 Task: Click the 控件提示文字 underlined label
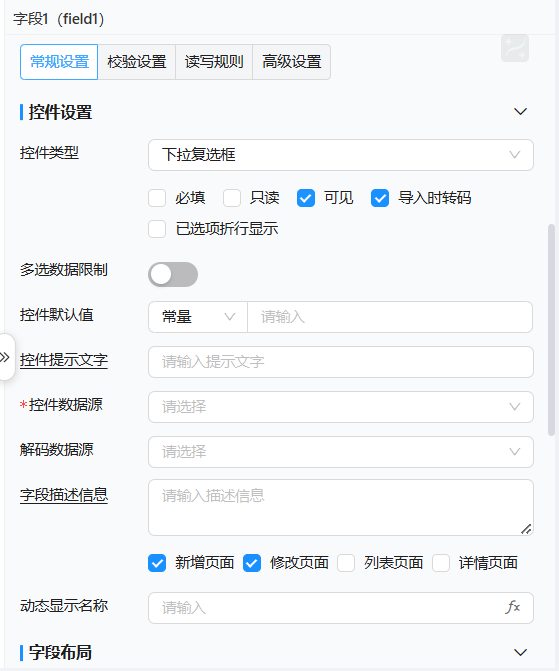pos(64,360)
